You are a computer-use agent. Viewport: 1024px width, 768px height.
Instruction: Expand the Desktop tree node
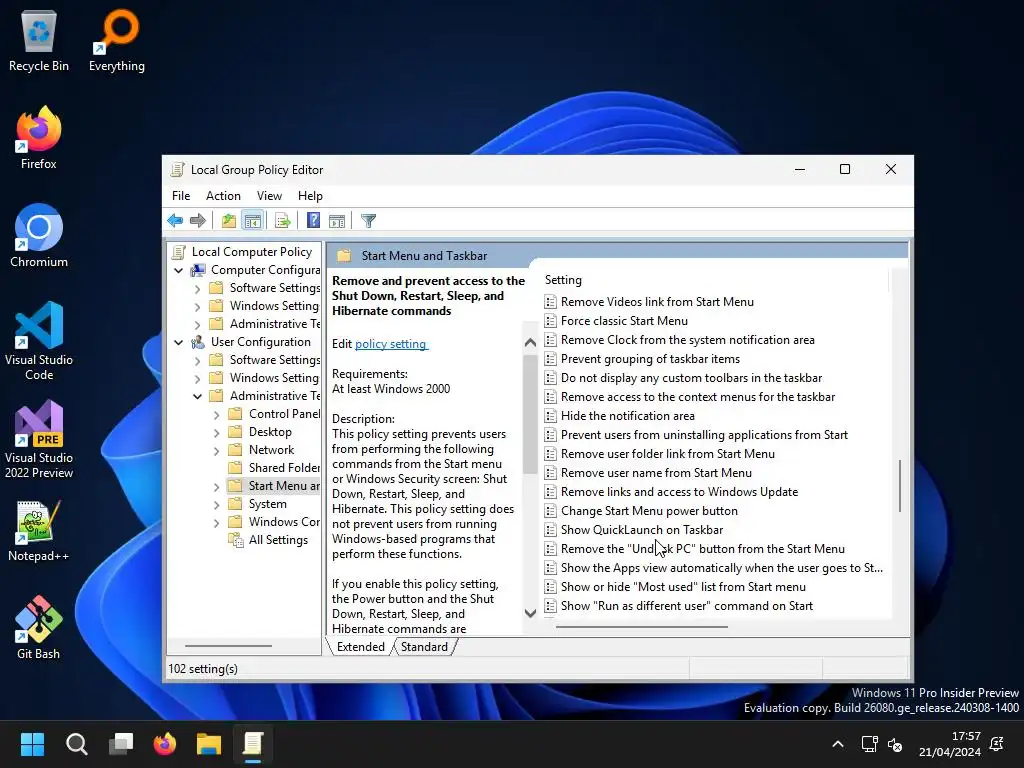click(216, 432)
